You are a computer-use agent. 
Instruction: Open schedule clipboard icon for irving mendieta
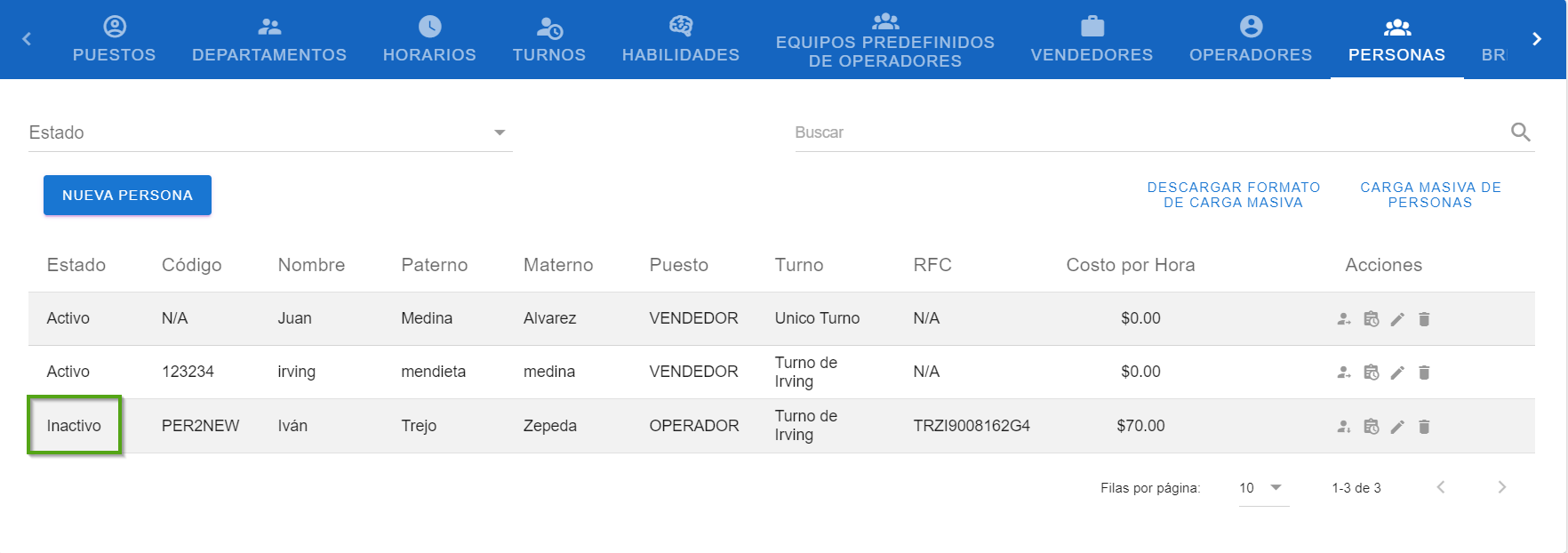[x=1372, y=373]
